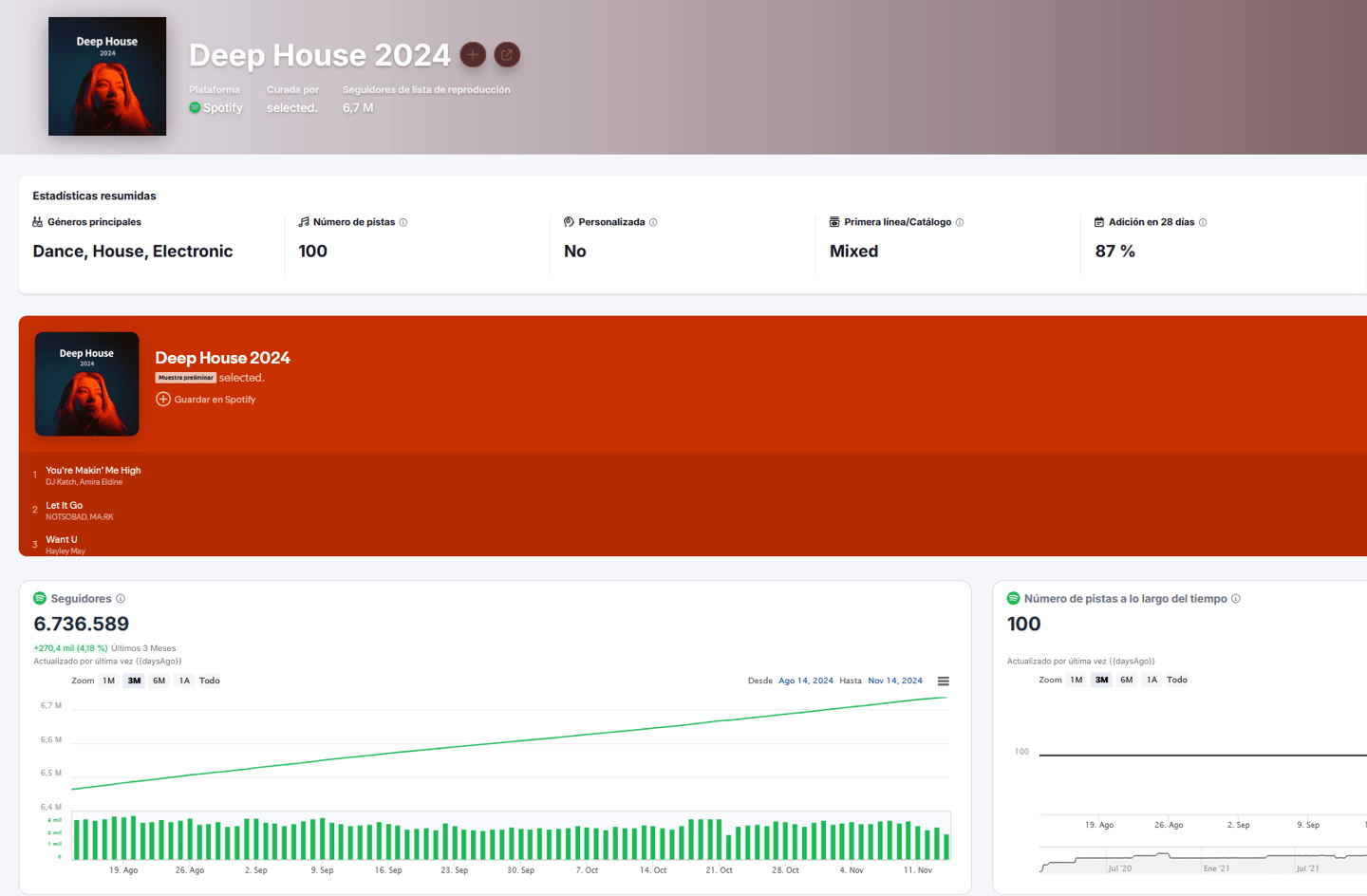1367x896 pixels.
Task: Click the track count chart navigator timeline
Action: [x=1203, y=862]
